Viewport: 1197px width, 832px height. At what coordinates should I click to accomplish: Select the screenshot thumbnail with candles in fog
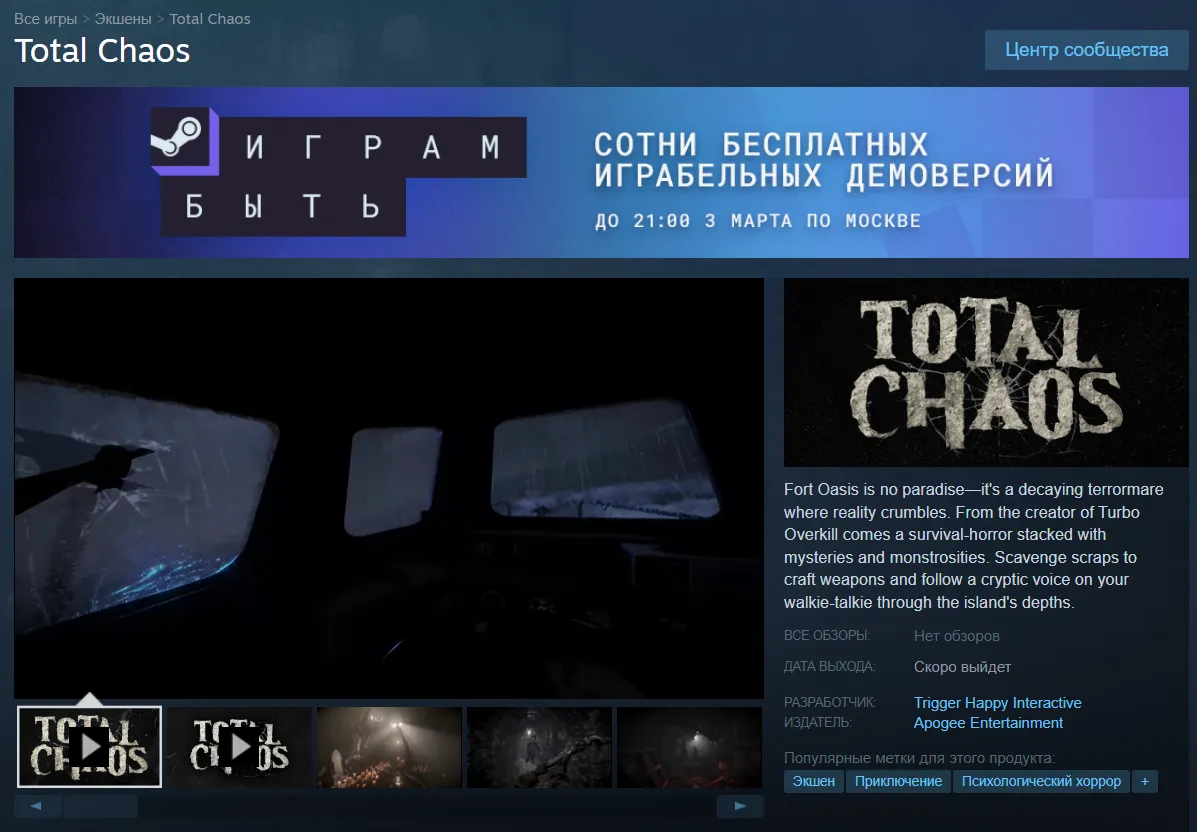pyautogui.click(x=389, y=747)
